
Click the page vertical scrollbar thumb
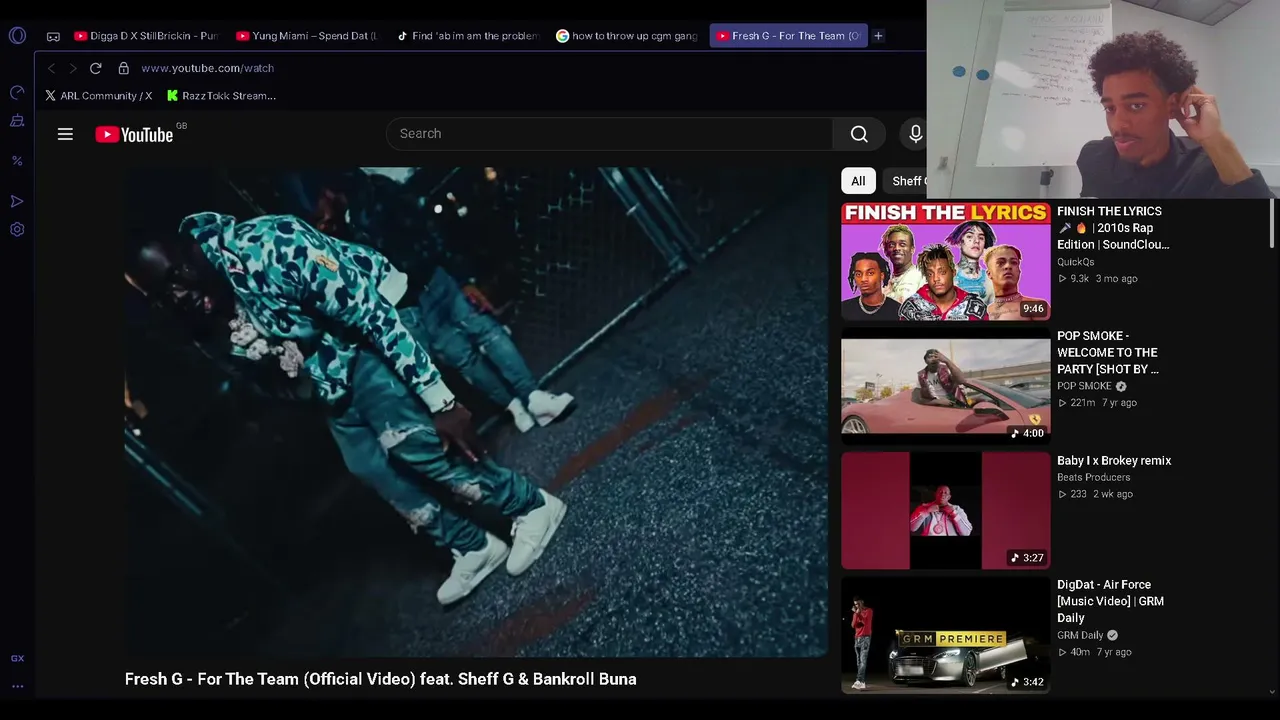(1272, 222)
